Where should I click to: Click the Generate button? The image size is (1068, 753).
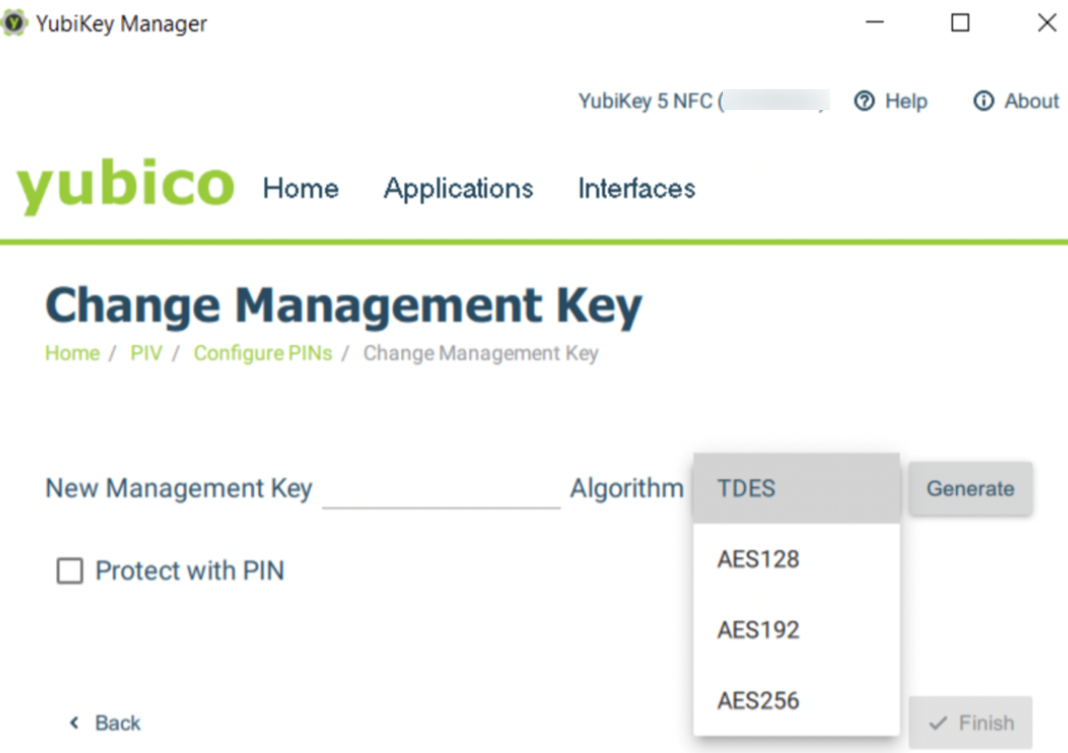(969, 488)
